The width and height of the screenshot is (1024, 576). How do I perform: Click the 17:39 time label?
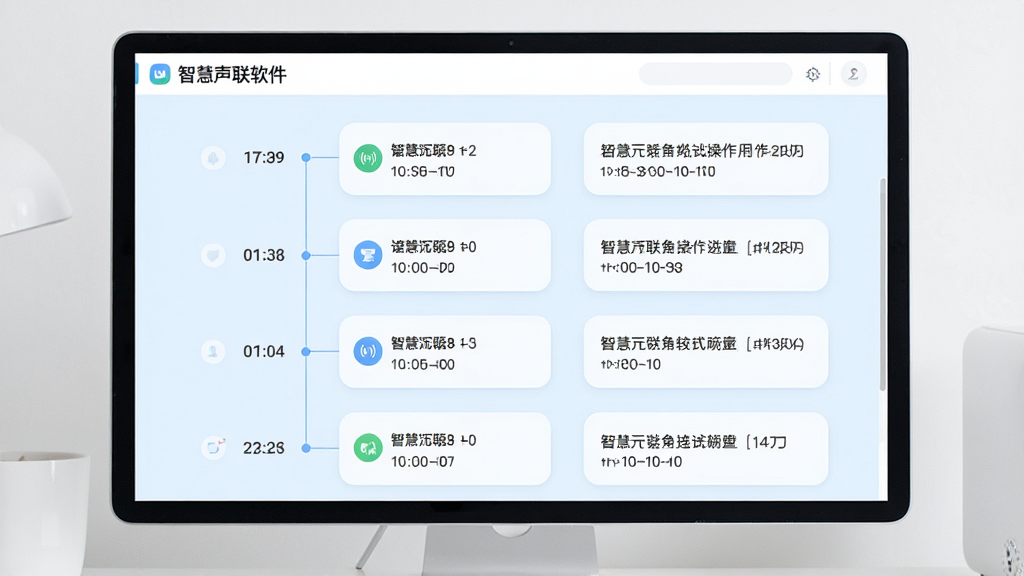pyautogui.click(x=264, y=157)
